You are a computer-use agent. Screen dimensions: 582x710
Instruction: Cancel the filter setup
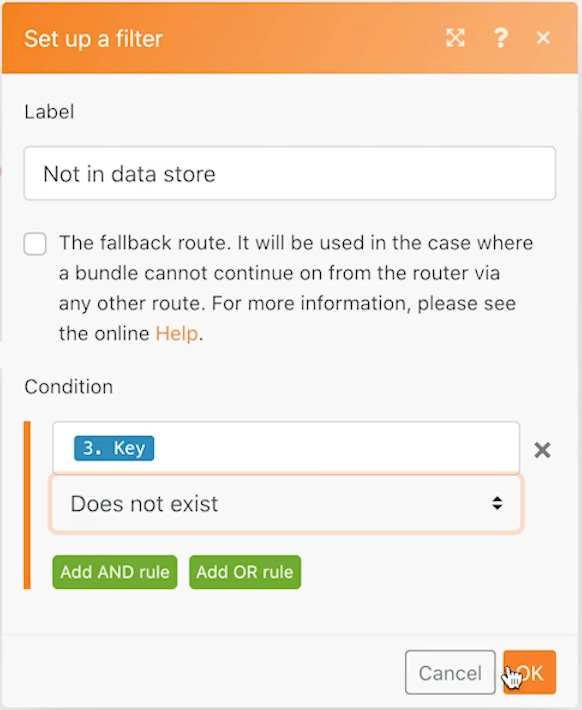[x=450, y=672]
